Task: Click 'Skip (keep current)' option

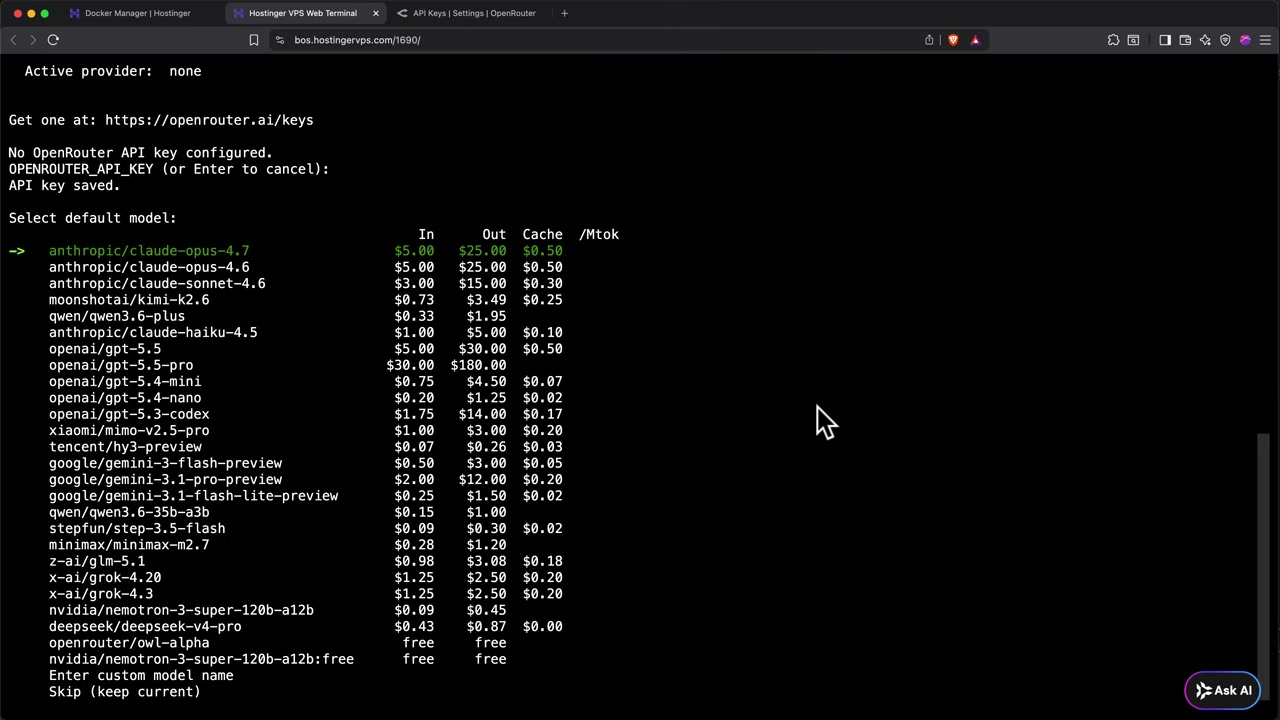Action: pyautogui.click(x=125, y=692)
